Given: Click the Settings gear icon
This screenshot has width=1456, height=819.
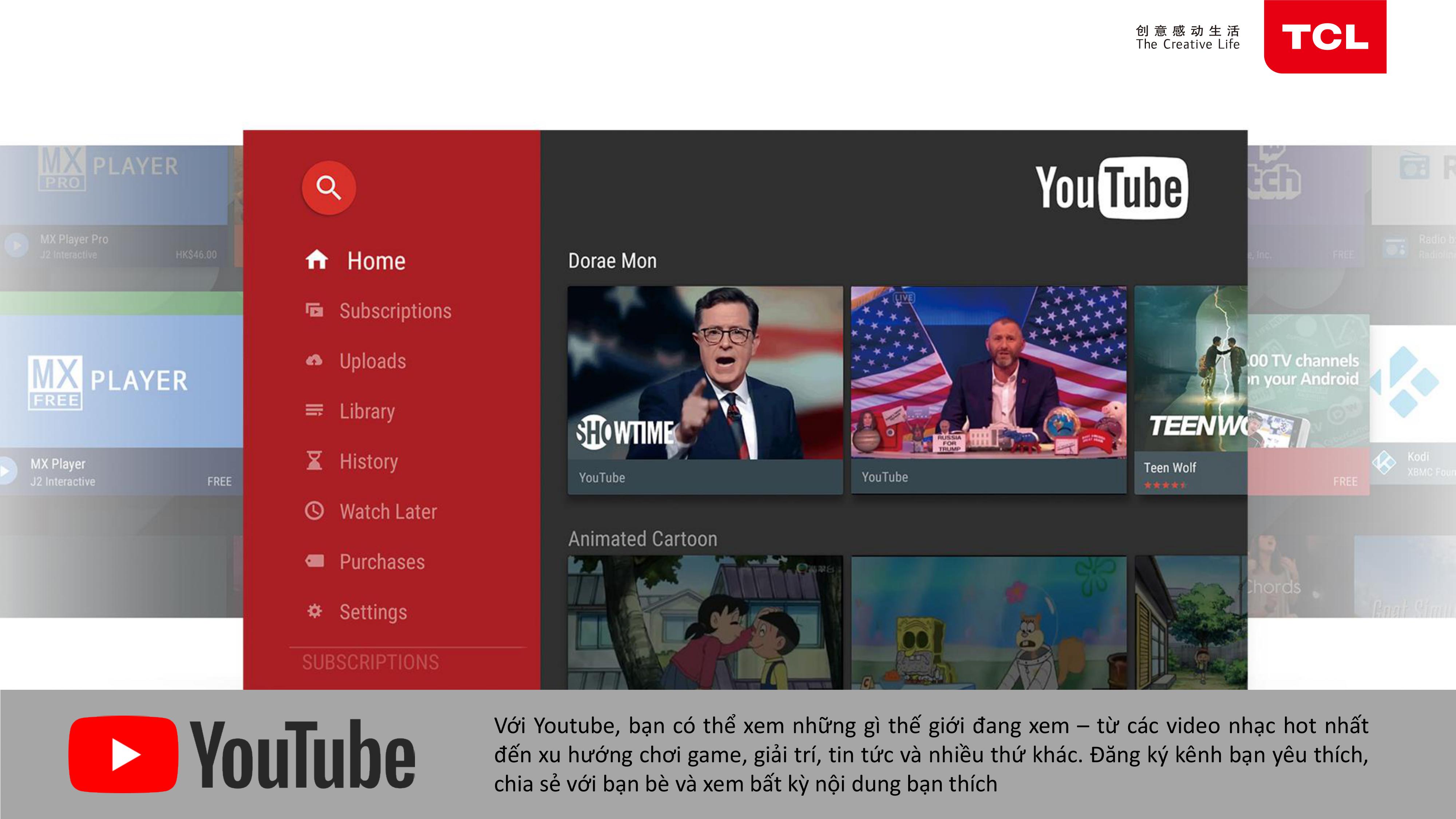Looking at the screenshot, I should (314, 611).
